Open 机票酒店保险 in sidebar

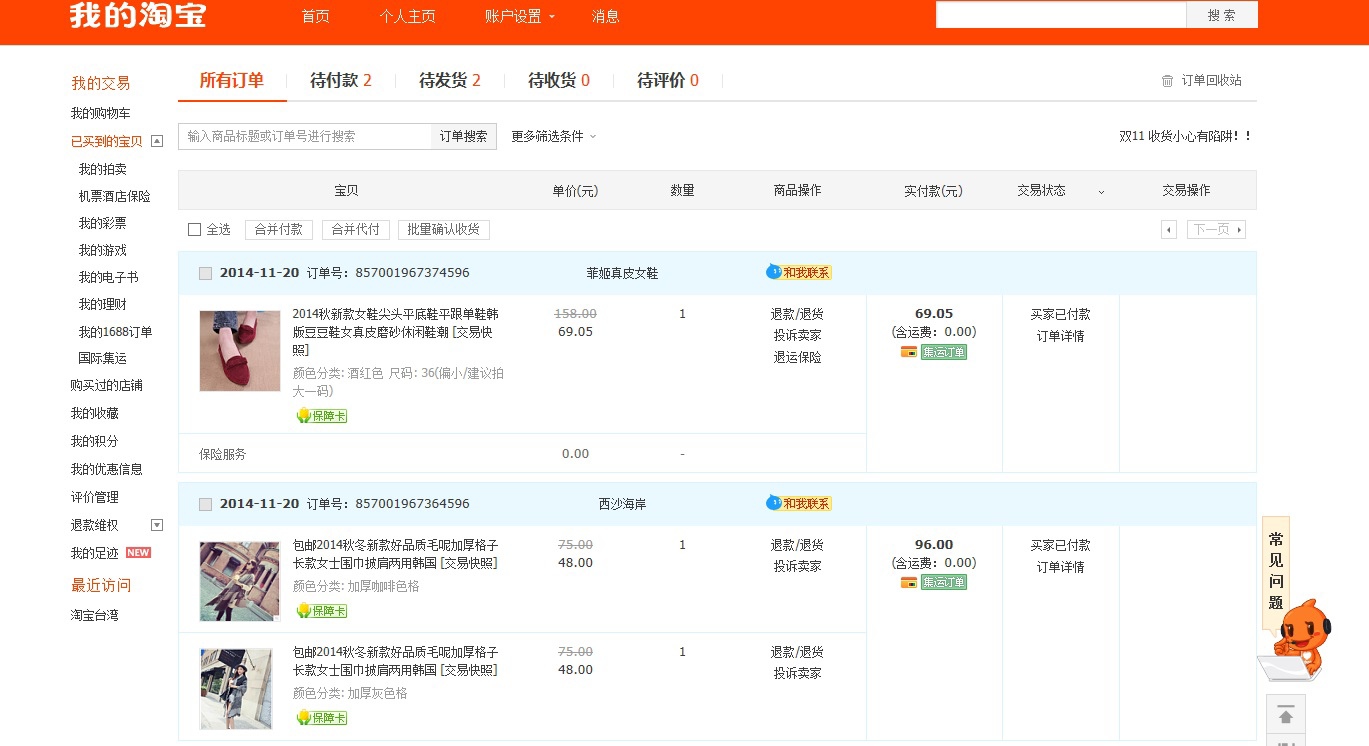pos(114,196)
